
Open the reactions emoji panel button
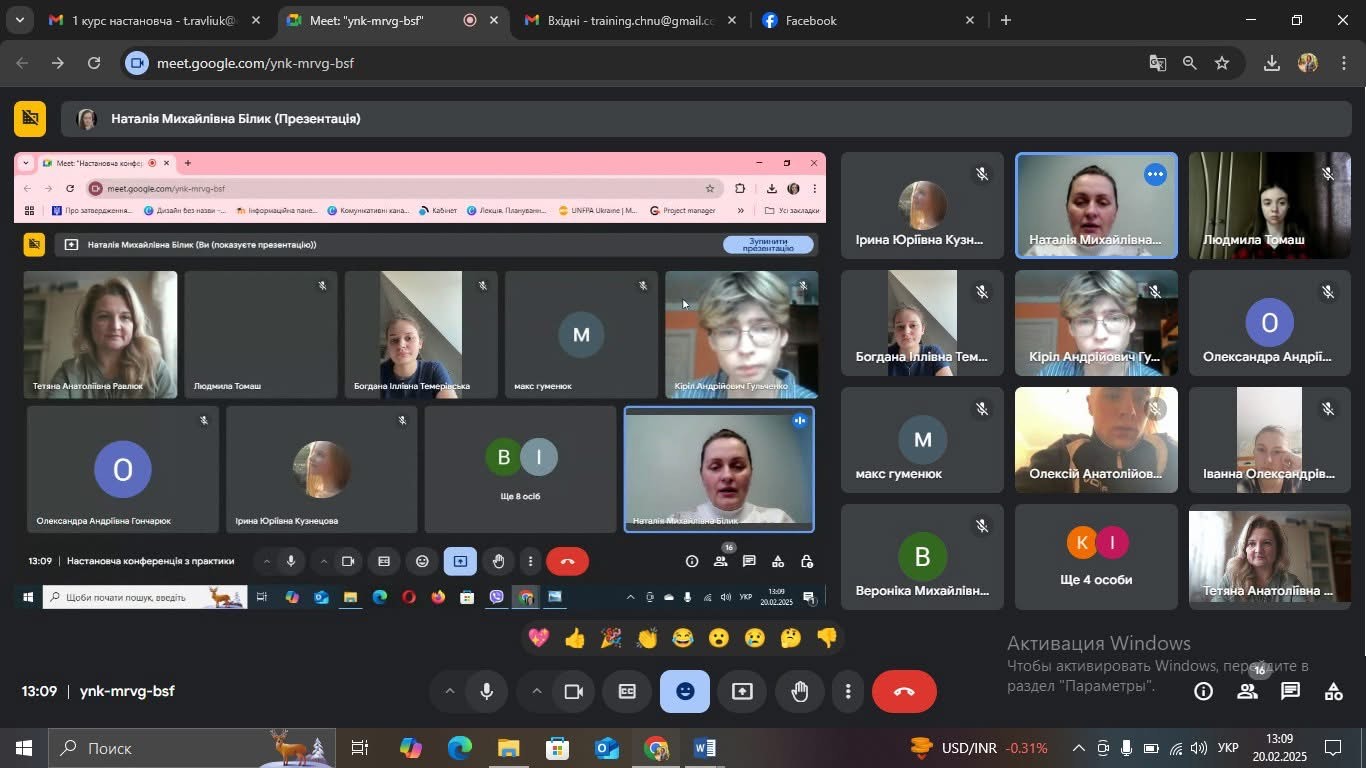coord(685,691)
